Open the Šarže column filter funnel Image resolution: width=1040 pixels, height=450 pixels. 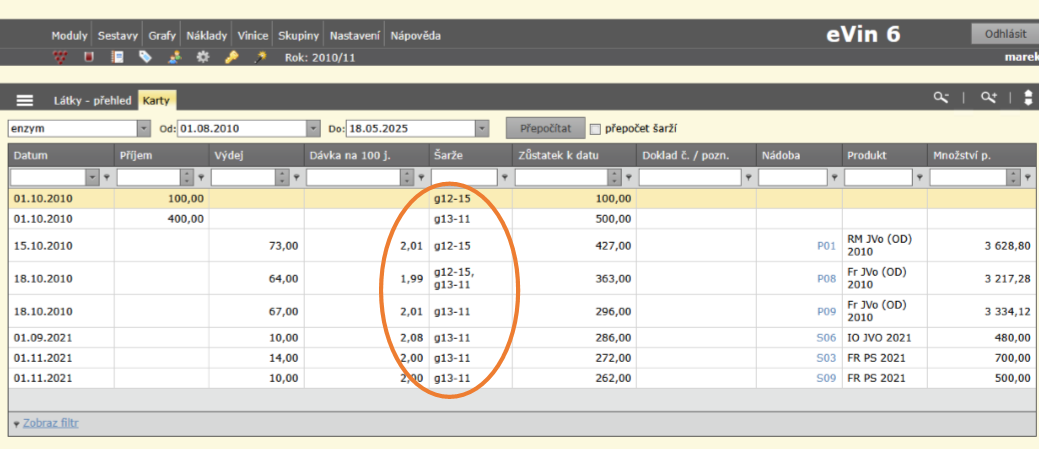pos(505,177)
